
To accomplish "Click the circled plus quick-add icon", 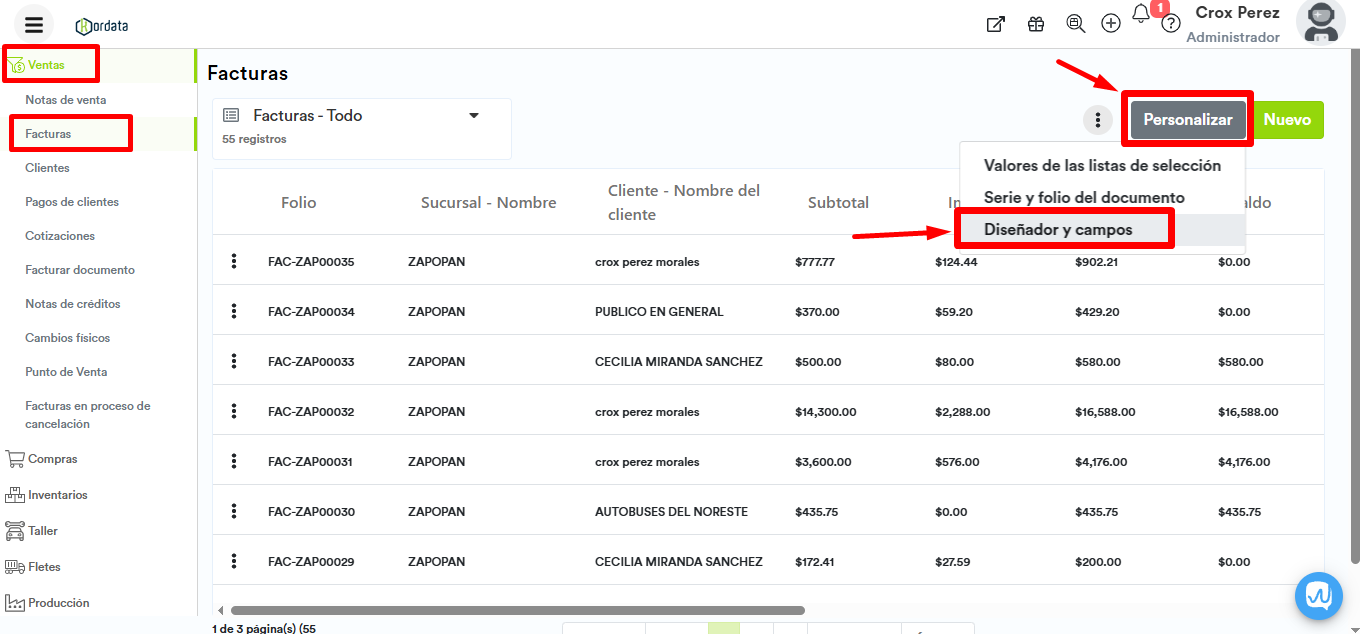I will click(x=1110, y=24).
